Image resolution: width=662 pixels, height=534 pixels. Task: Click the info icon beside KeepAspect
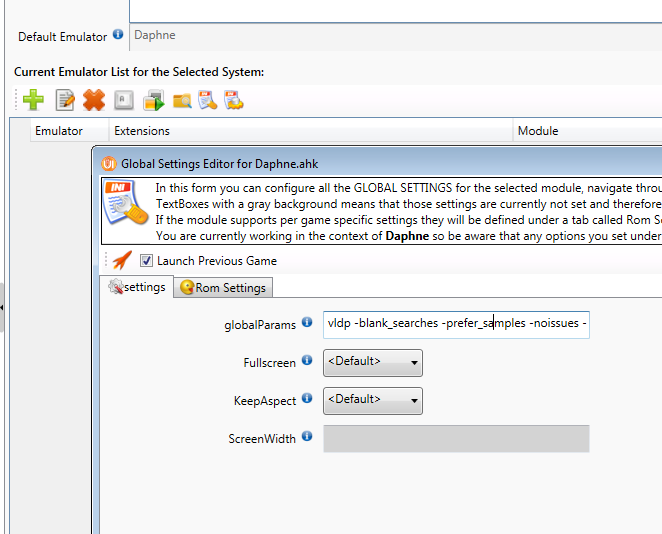(307, 398)
